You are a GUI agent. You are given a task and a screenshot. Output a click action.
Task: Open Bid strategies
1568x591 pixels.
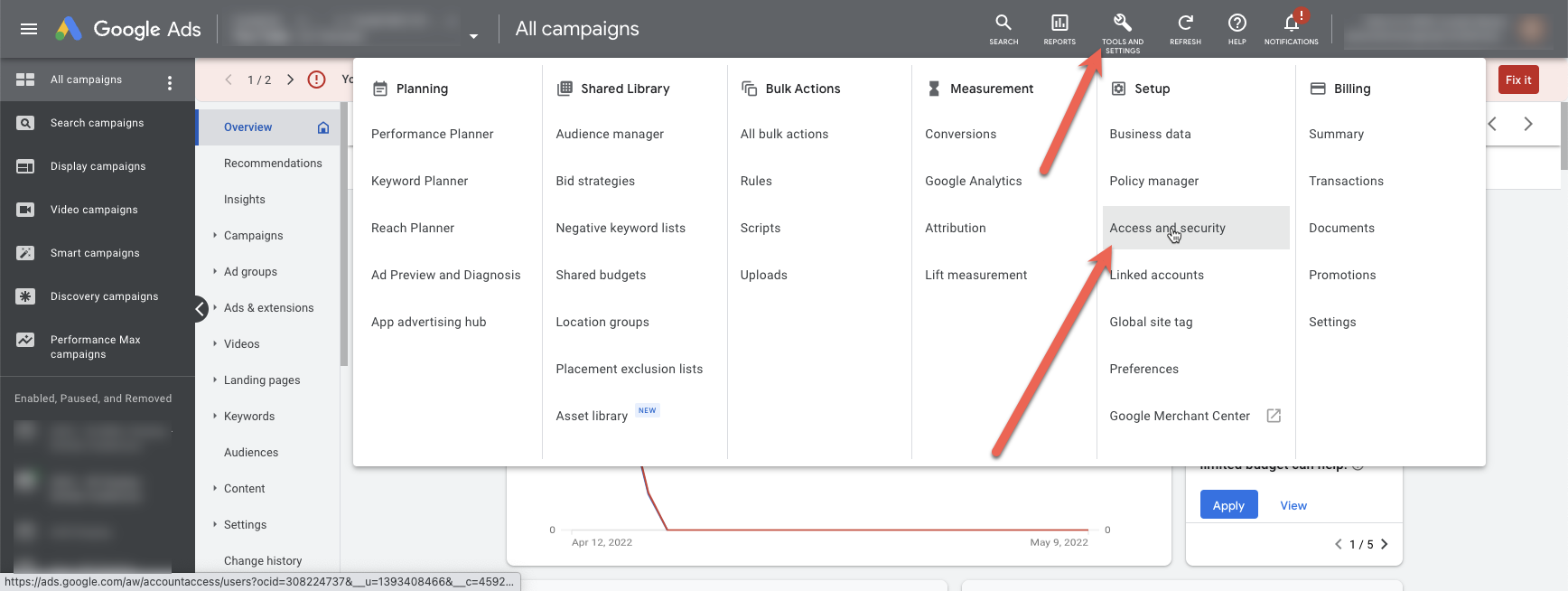[x=595, y=181]
